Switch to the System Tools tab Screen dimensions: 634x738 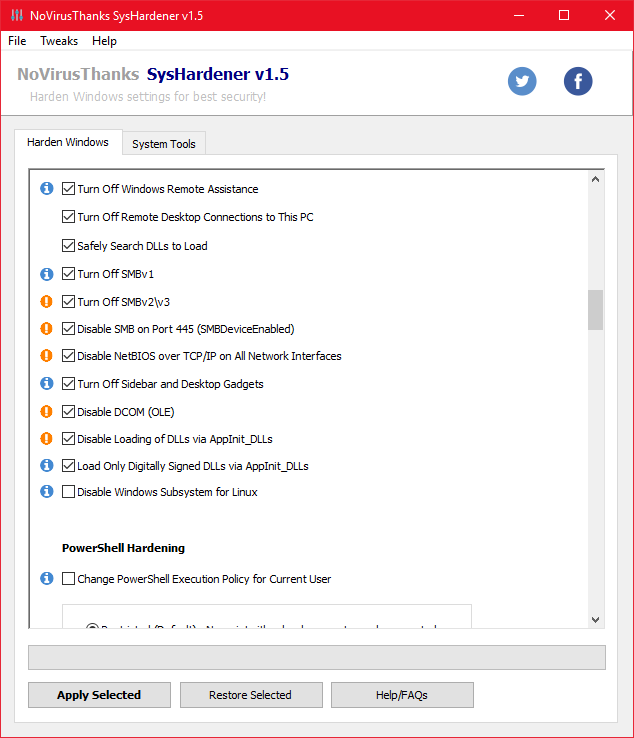[164, 144]
